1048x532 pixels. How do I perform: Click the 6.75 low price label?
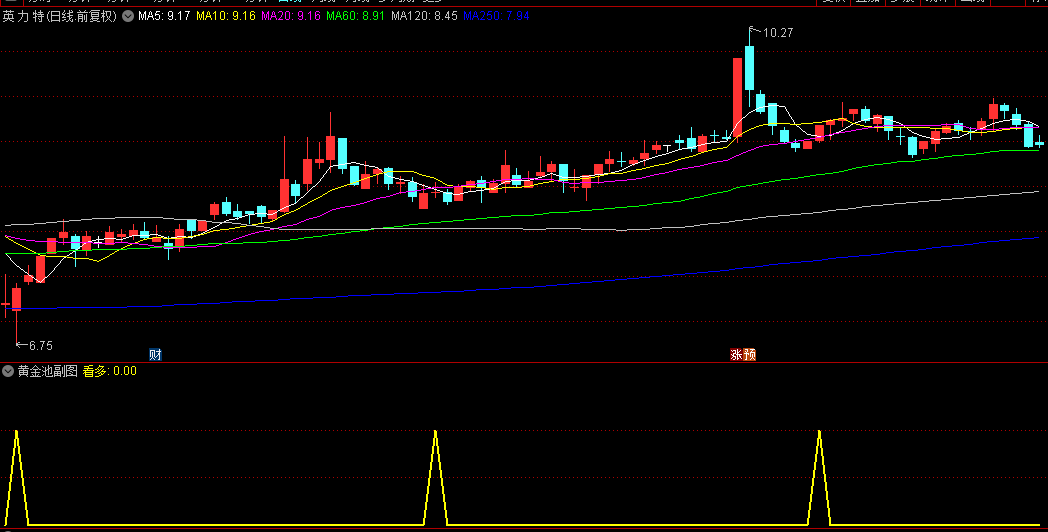pyautogui.click(x=41, y=346)
